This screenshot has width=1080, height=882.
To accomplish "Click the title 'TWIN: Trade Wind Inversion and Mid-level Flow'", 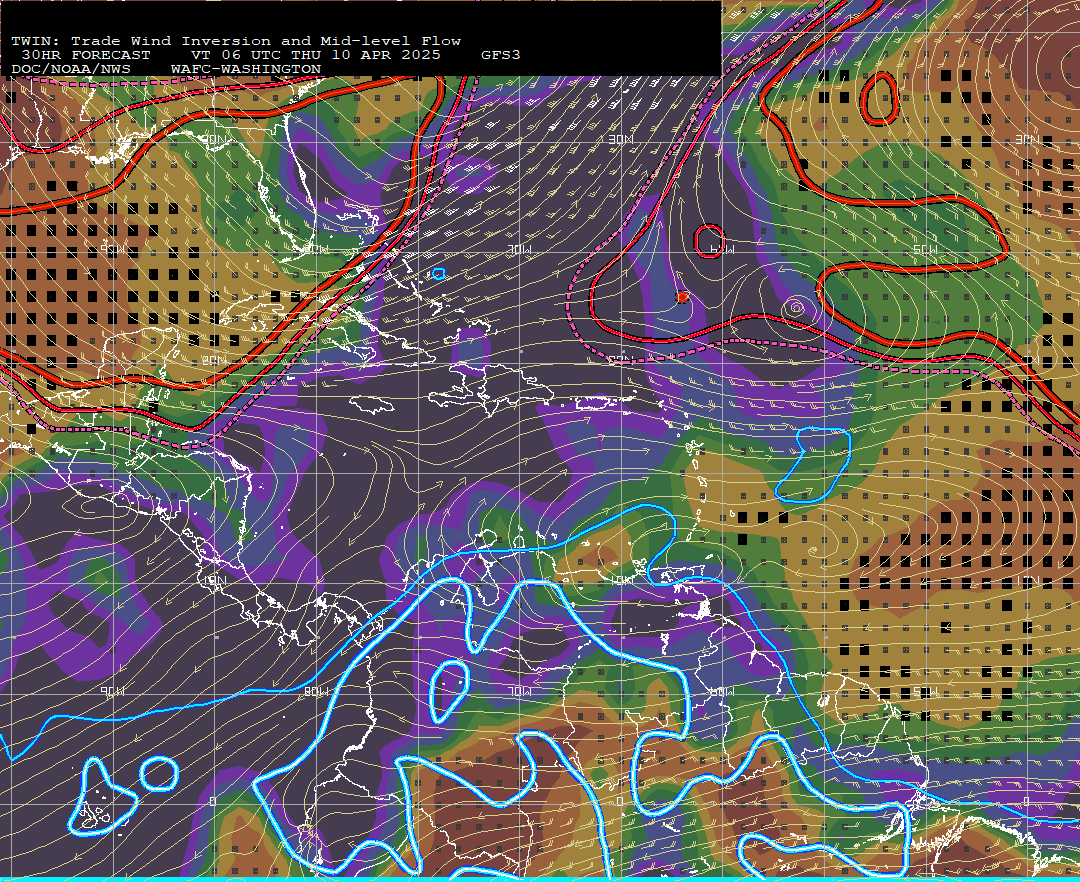I will coord(236,41).
